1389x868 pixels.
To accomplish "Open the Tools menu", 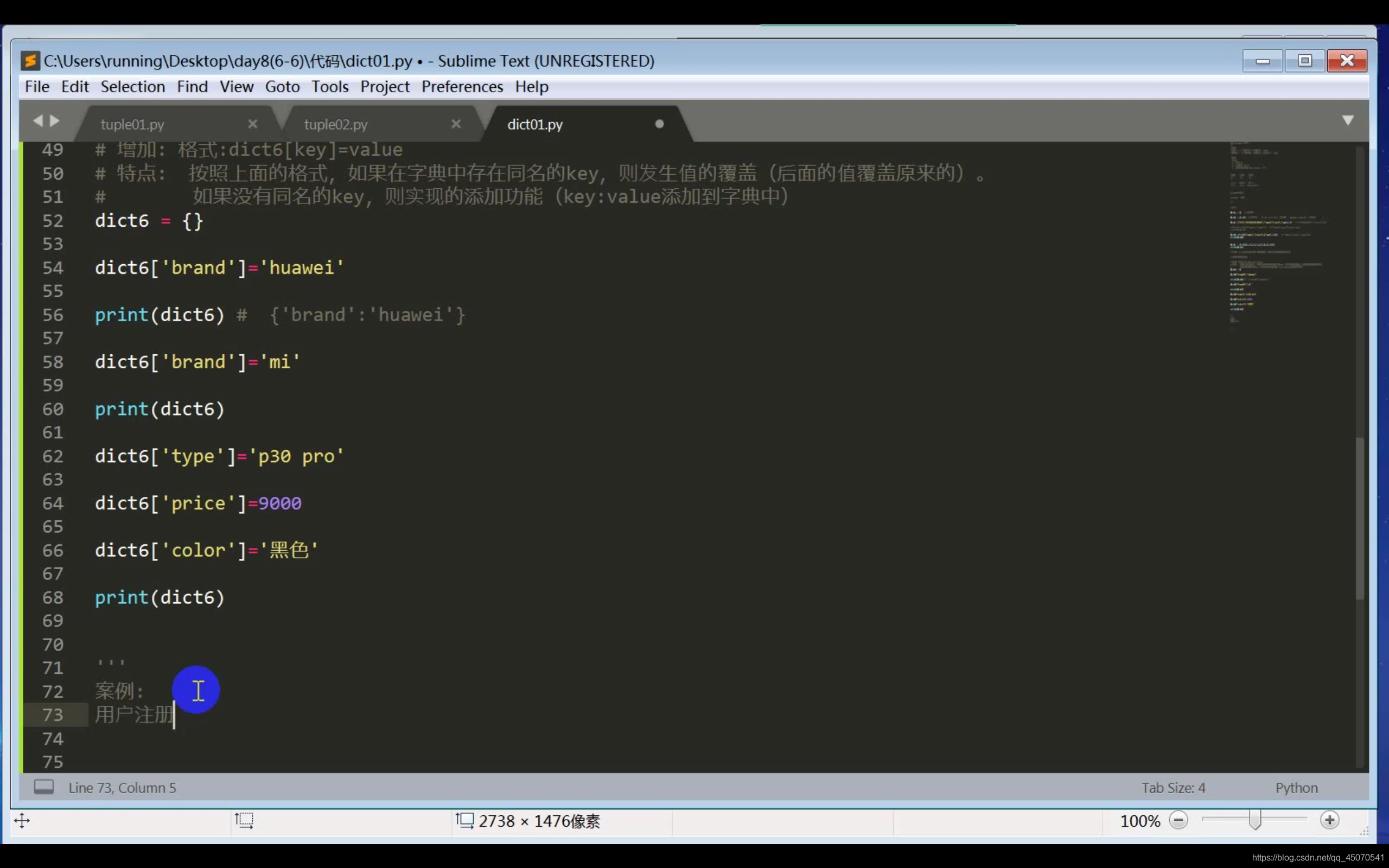I will click(329, 87).
